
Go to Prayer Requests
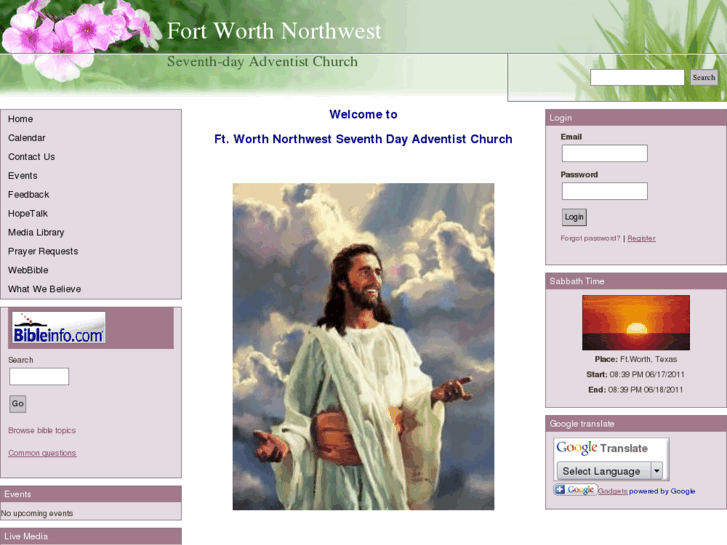(x=43, y=251)
